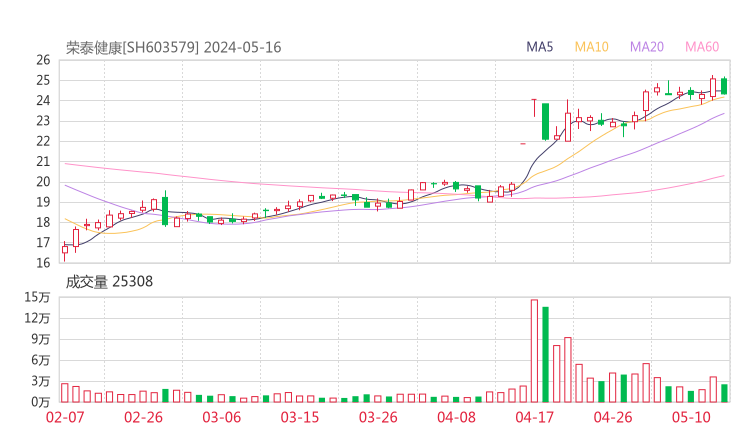Click the 02-26 date label
The width and height of the screenshot is (740, 440).
(x=143, y=417)
